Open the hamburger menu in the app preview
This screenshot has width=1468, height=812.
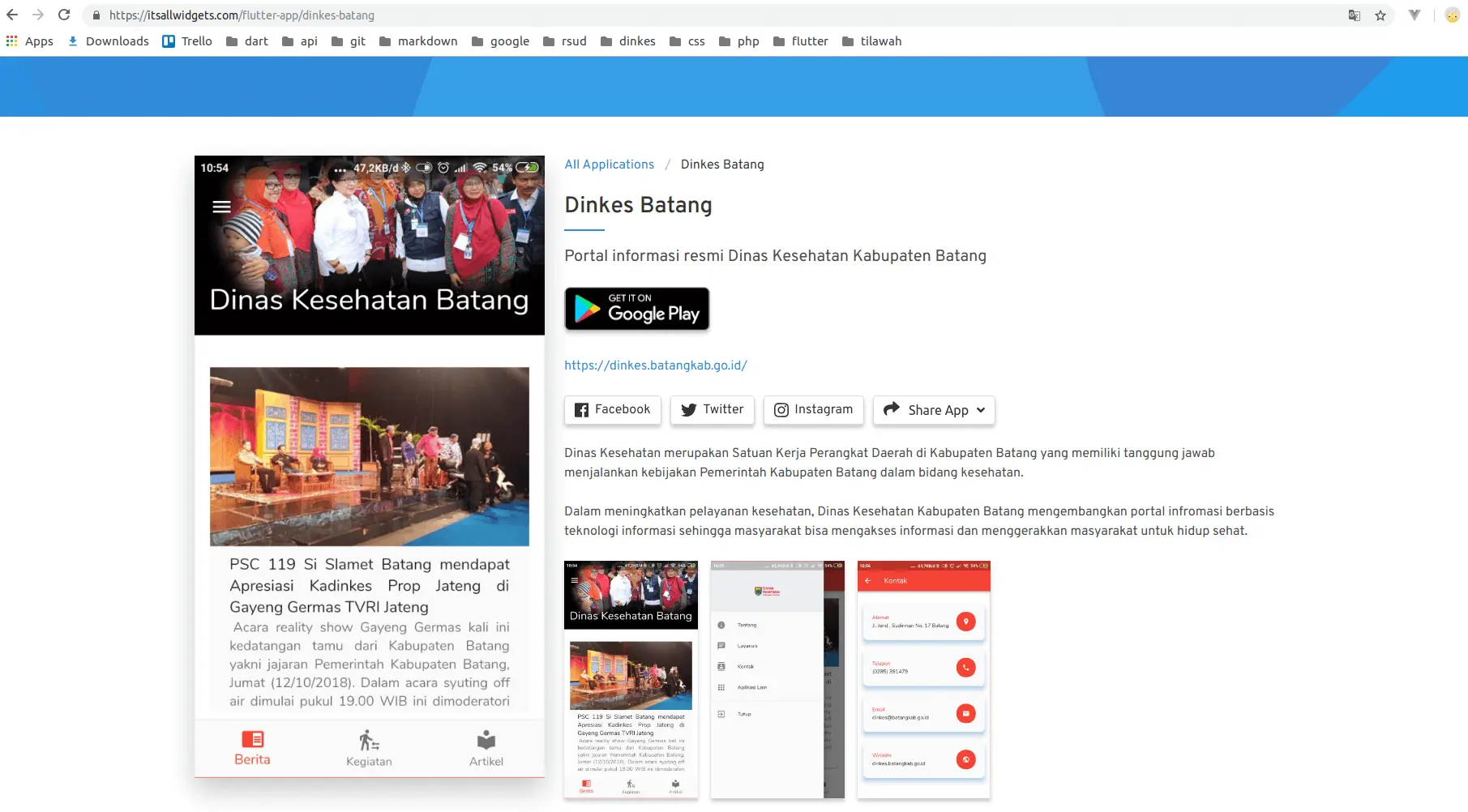click(x=220, y=207)
